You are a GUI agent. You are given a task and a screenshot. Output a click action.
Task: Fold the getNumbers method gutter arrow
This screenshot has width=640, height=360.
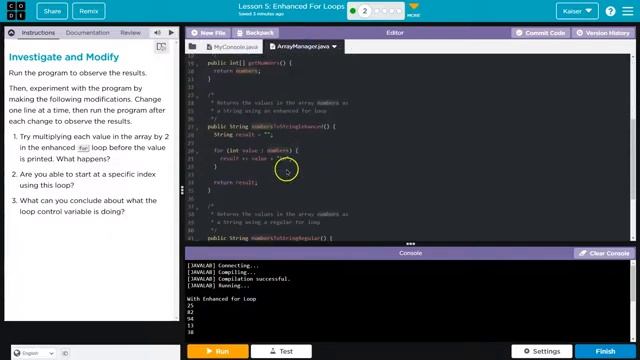197,64
